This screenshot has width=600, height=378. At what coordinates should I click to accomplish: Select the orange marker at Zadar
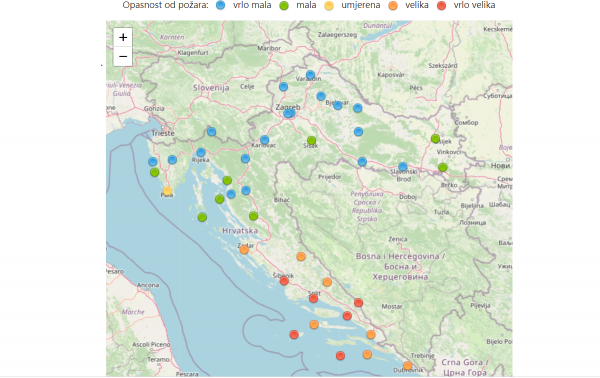click(x=244, y=250)
